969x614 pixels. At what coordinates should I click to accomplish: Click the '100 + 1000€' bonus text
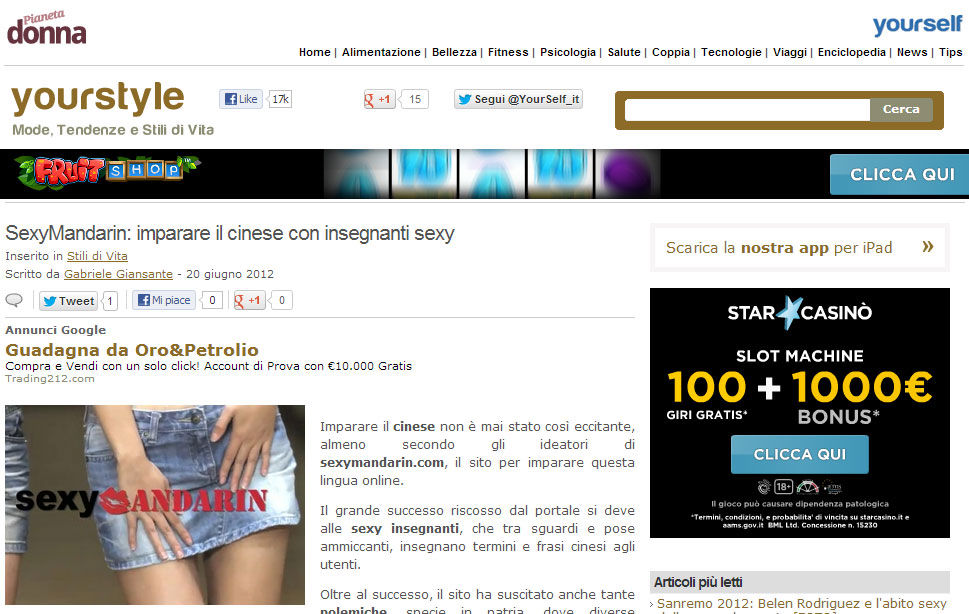[x=800, y=387]
